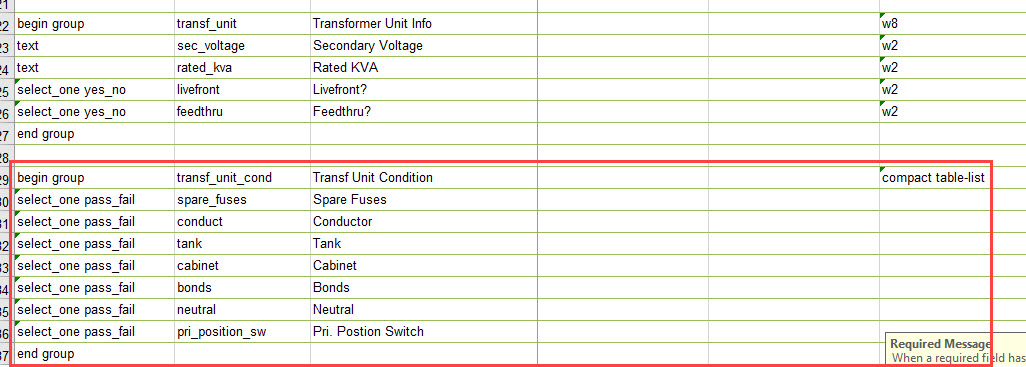Image resolution: width=1026 pixels, height=367 pixels.
Task: Select the 'transf_unit' name cell
Action: (242, 24)
